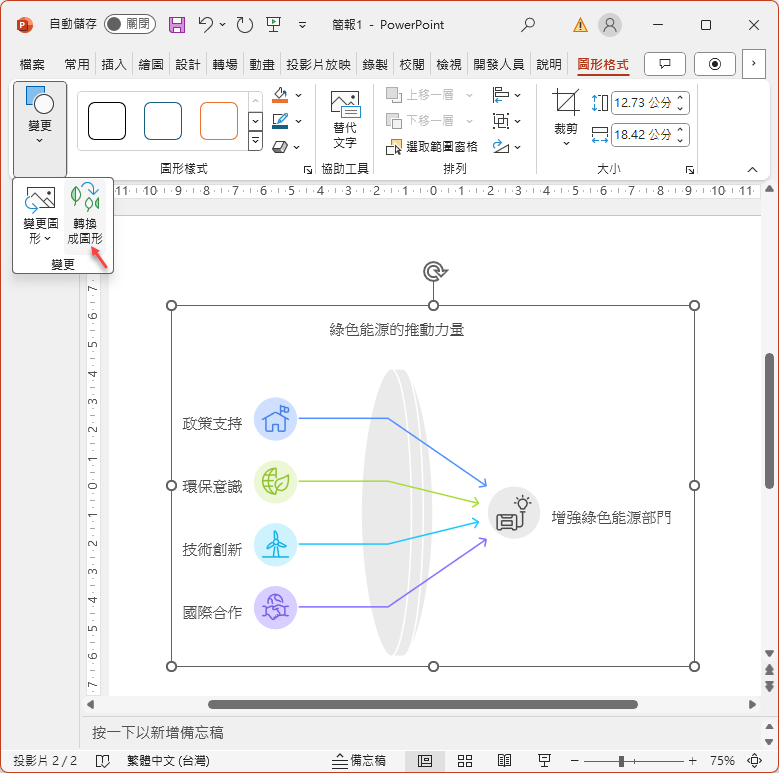779x773 pixels.
Task: Click 繁體中文 (台灣) language indicator
Action: 168,761
